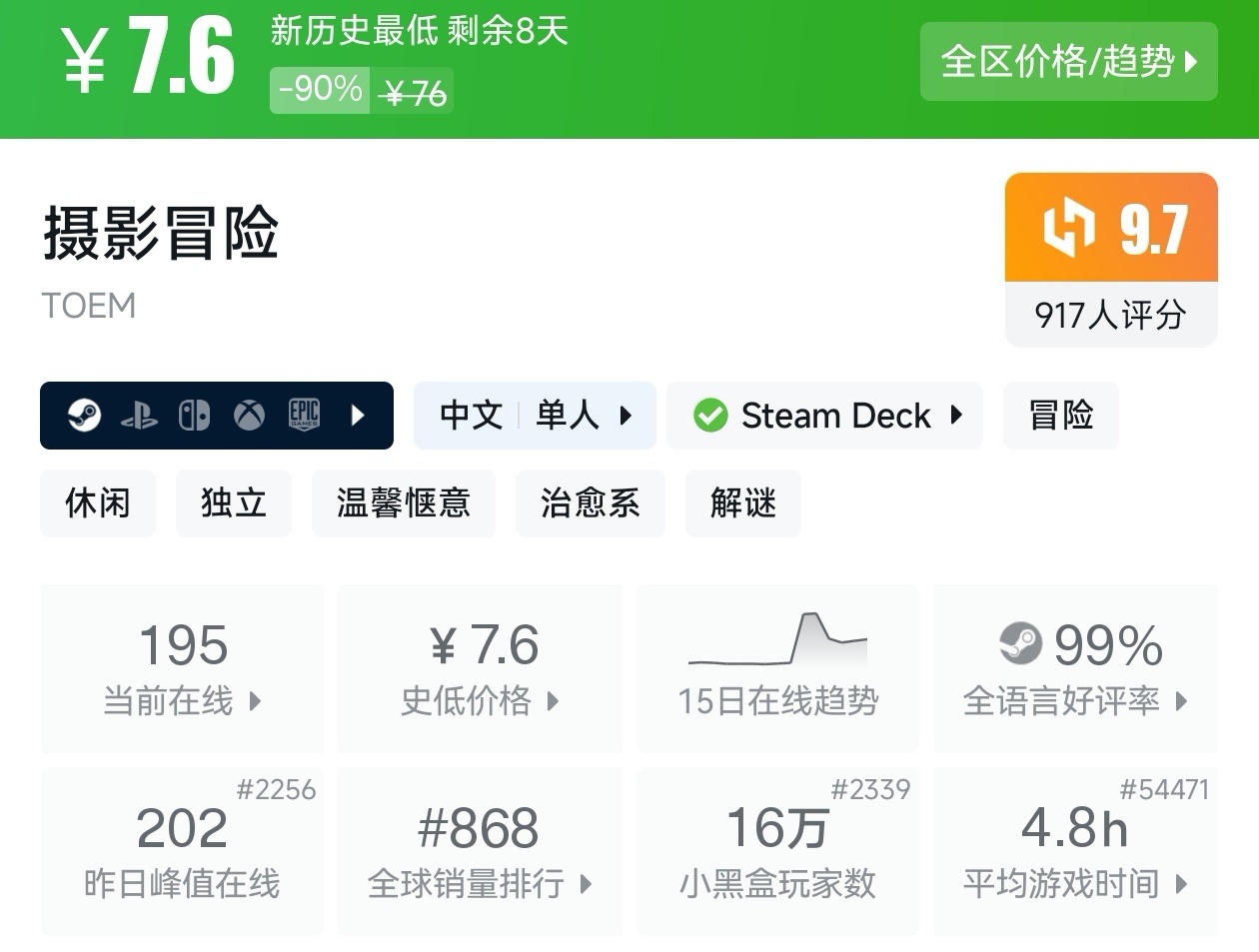
Task: Click the Epic Games platform icon
Action: pyautogui.click(x=304, y=414)
